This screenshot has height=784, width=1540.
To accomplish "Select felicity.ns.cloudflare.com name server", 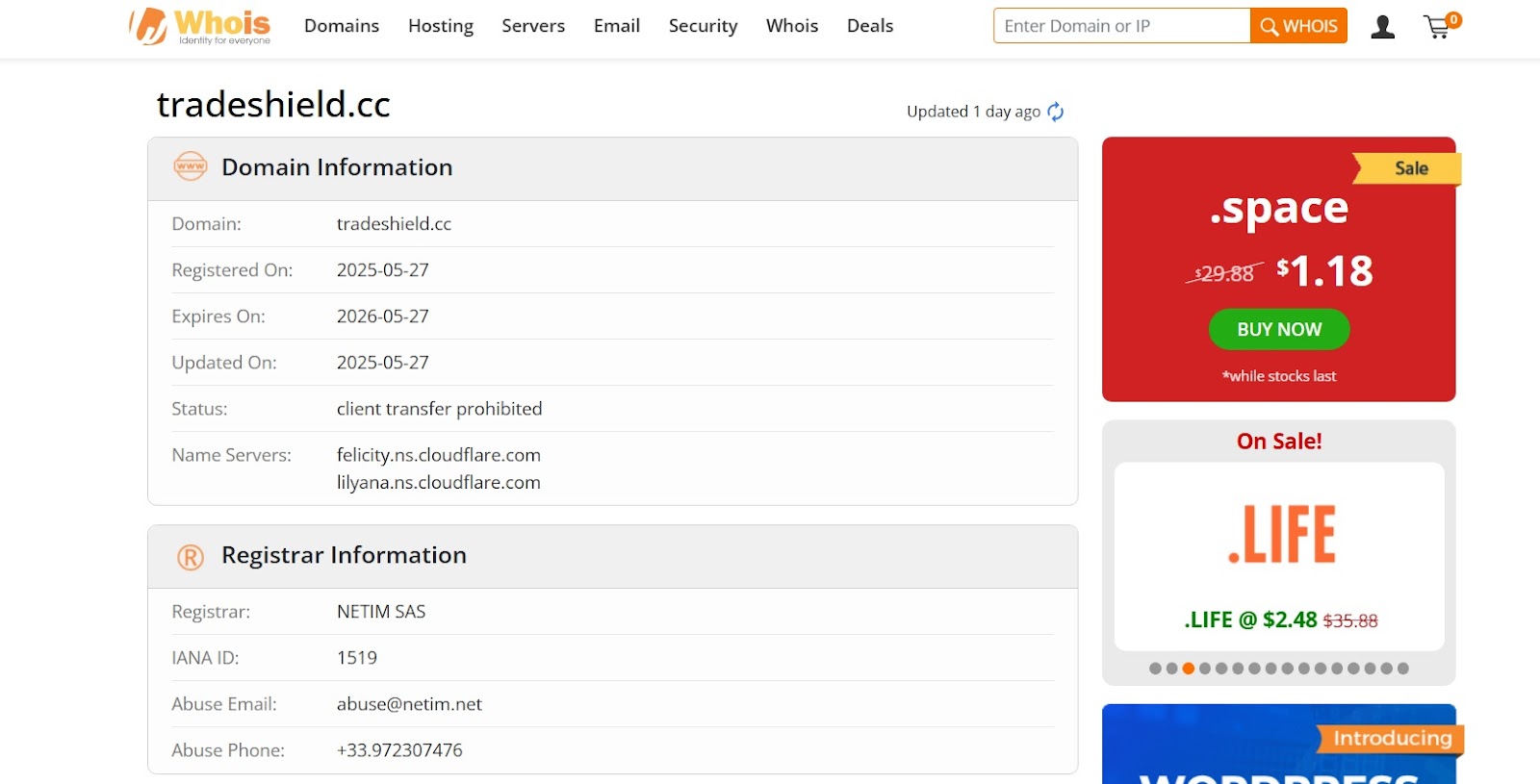I will tap(439, 455).
